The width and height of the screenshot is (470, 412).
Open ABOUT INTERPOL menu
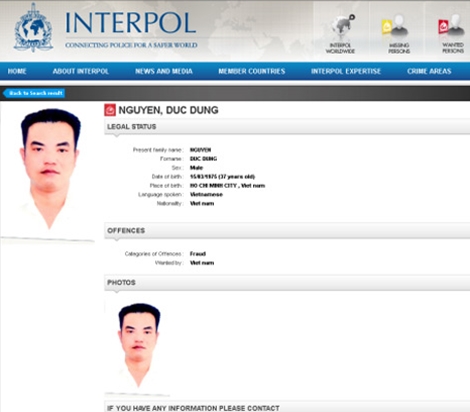pos(81,71)
